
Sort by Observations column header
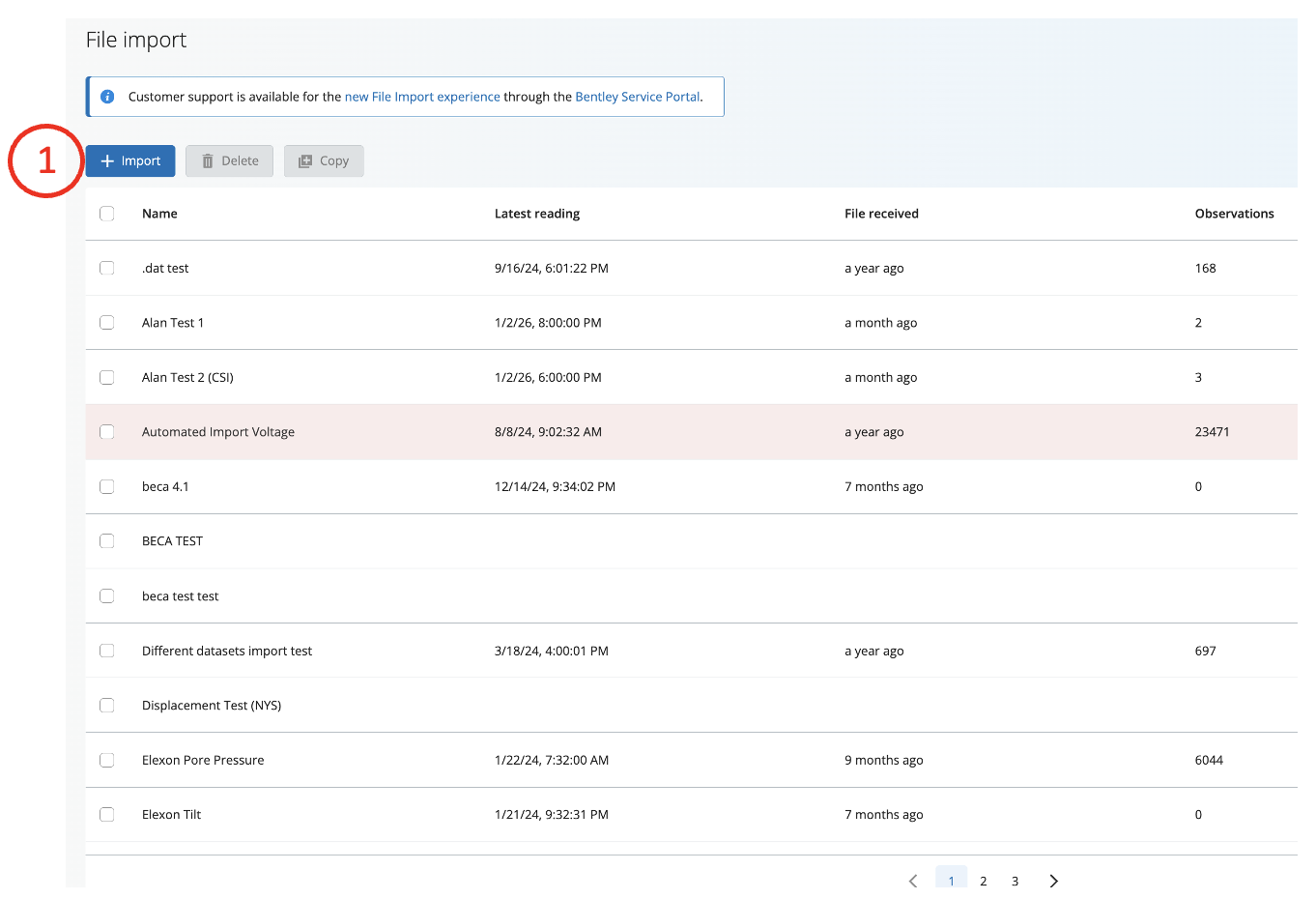coord(1234,214)
